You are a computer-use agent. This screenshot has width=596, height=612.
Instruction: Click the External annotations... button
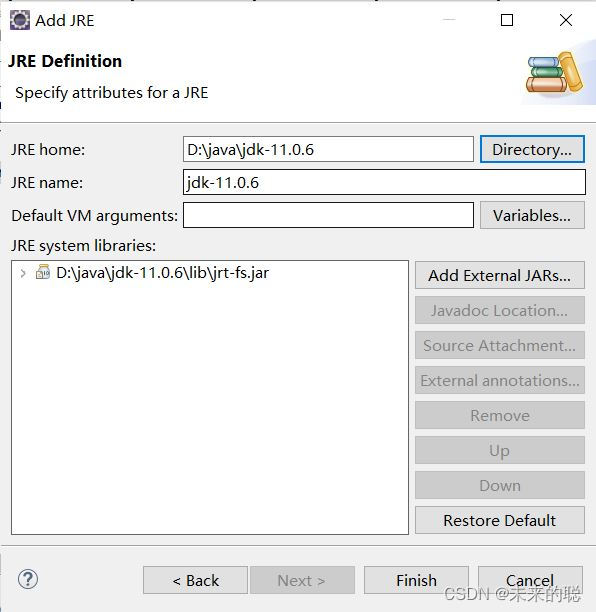[x=500, y=380]
